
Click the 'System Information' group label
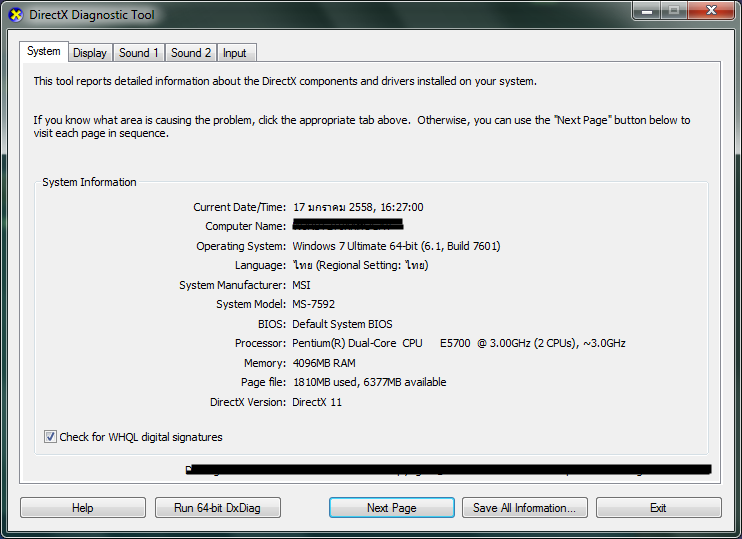pos(89,182)
